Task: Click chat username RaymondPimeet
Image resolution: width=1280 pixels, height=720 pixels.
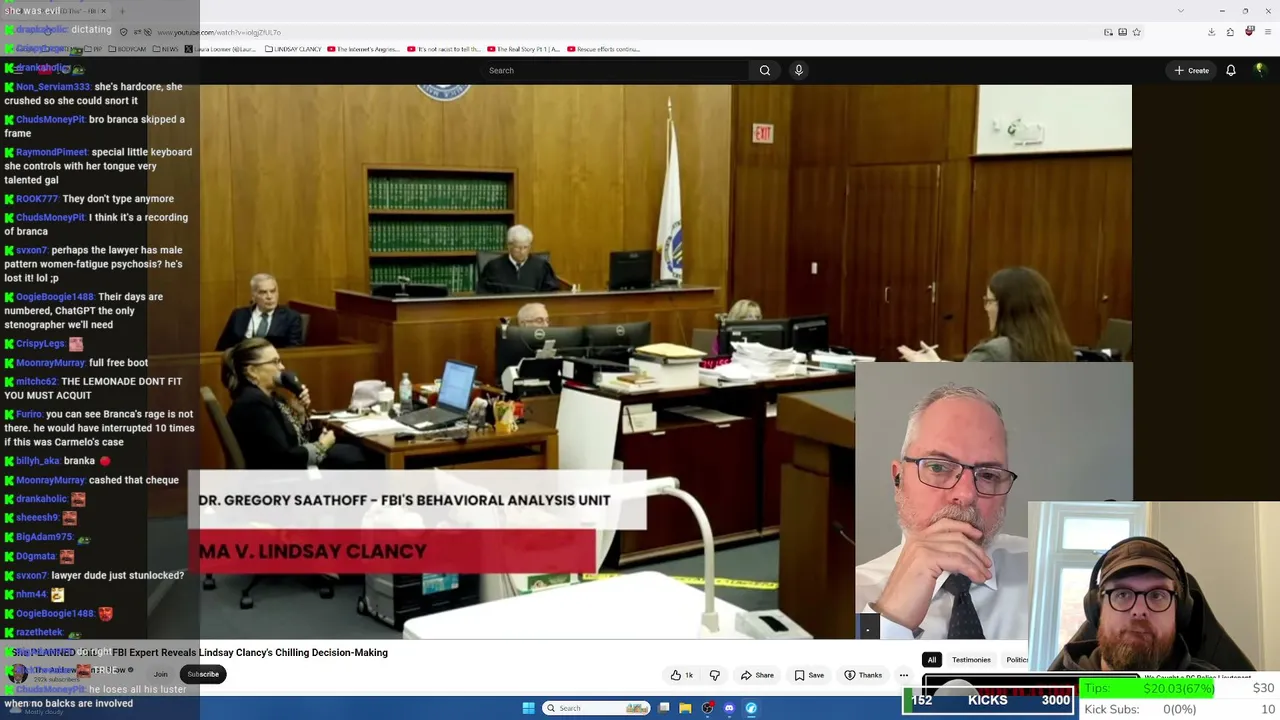Action: pos(52,152)
